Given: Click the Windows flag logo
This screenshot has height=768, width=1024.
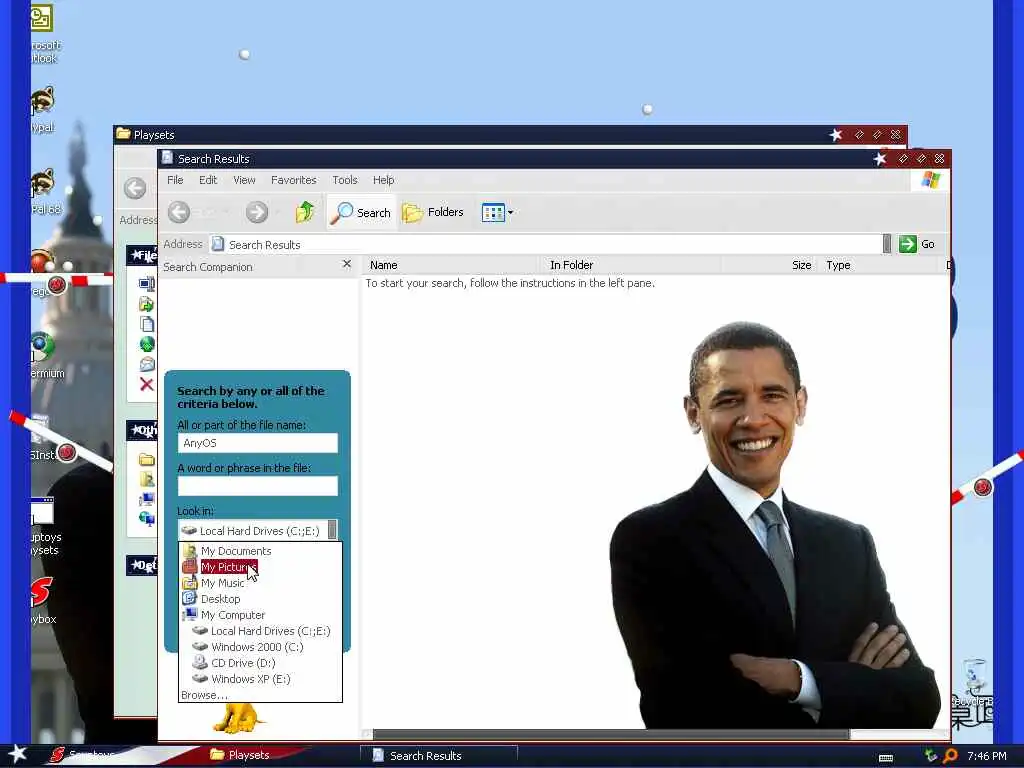Looking at the screenshot, I should [x=931, y=180].
